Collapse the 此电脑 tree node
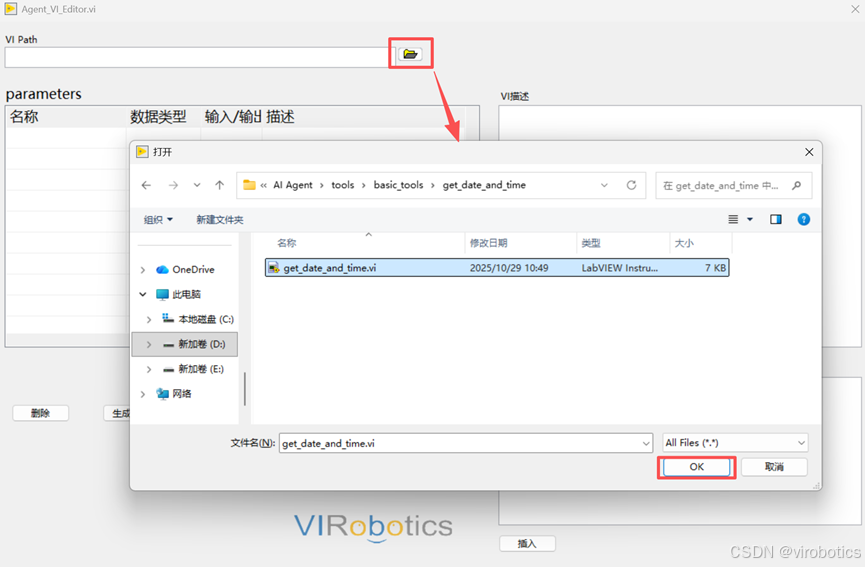Image resolution: width=865 pixels, height=567 pixels. point(143,295)
